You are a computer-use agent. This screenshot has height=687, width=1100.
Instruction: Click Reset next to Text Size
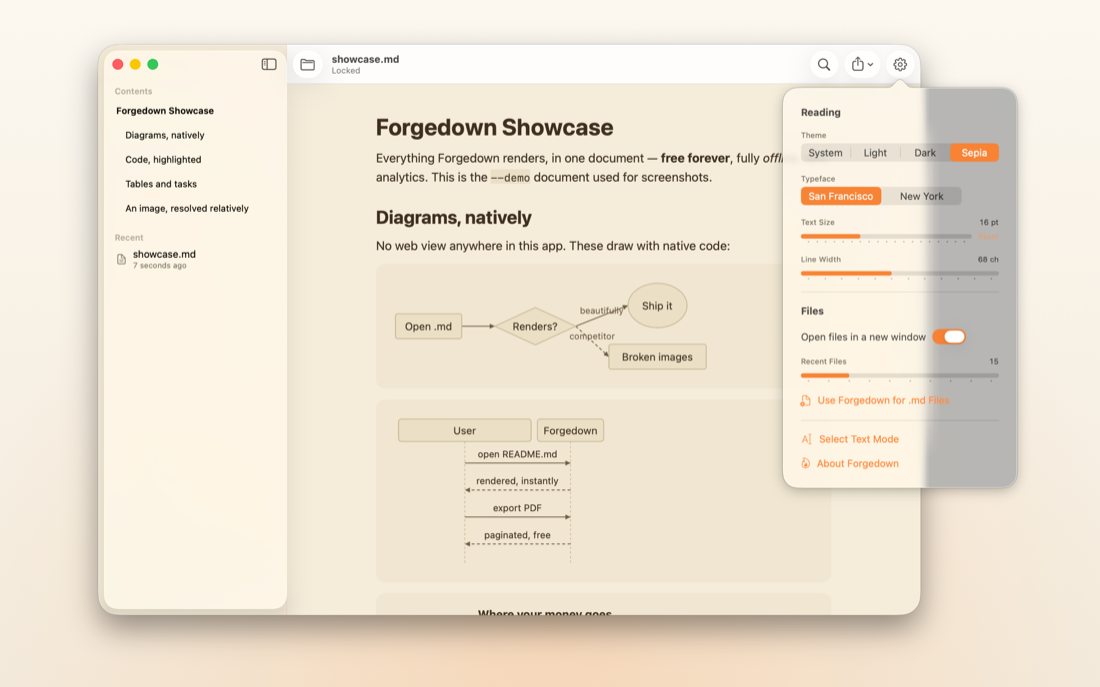click(x=988, y=236)
